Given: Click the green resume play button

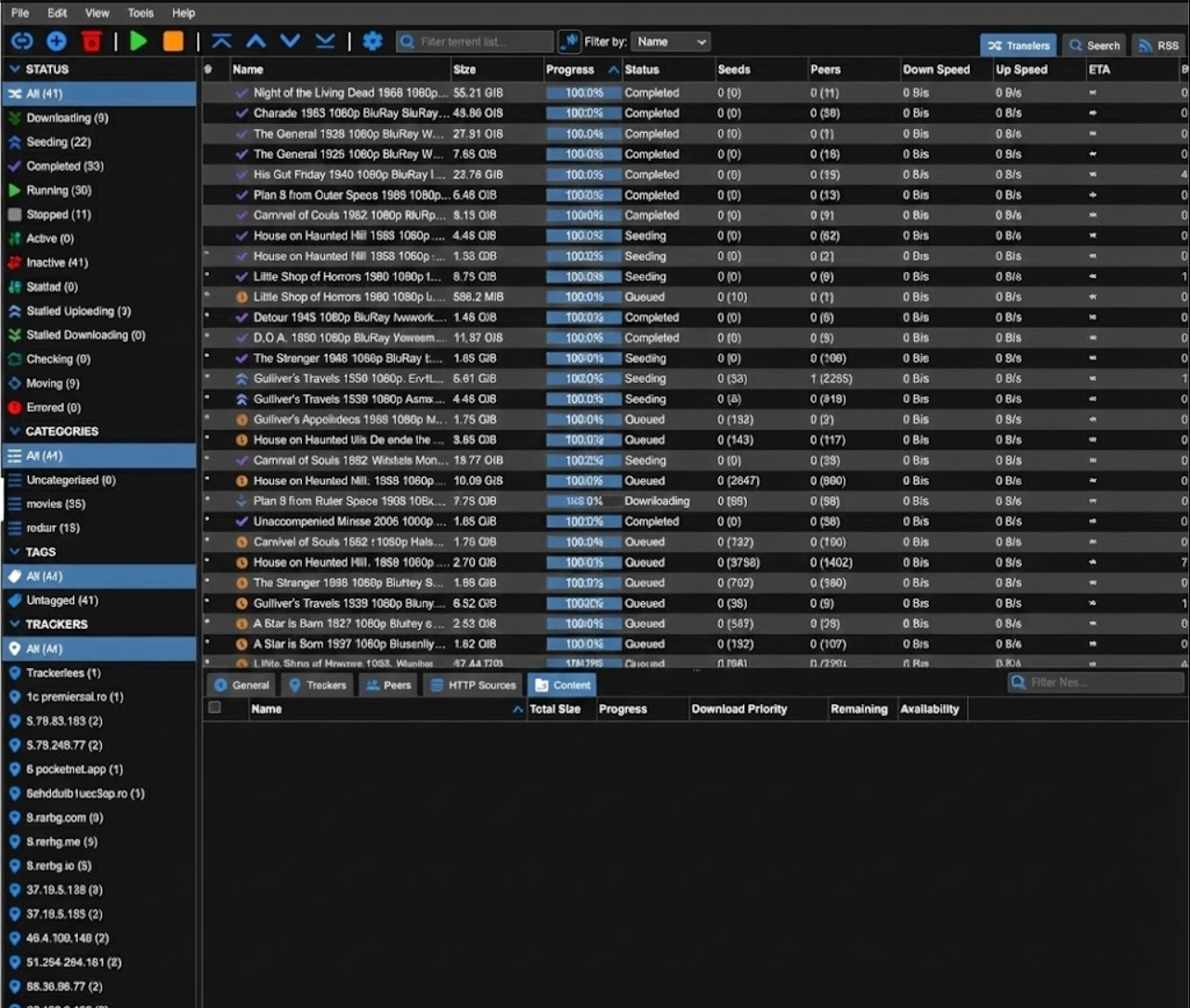Looking at the screenshot, I should tap(138, 41).
